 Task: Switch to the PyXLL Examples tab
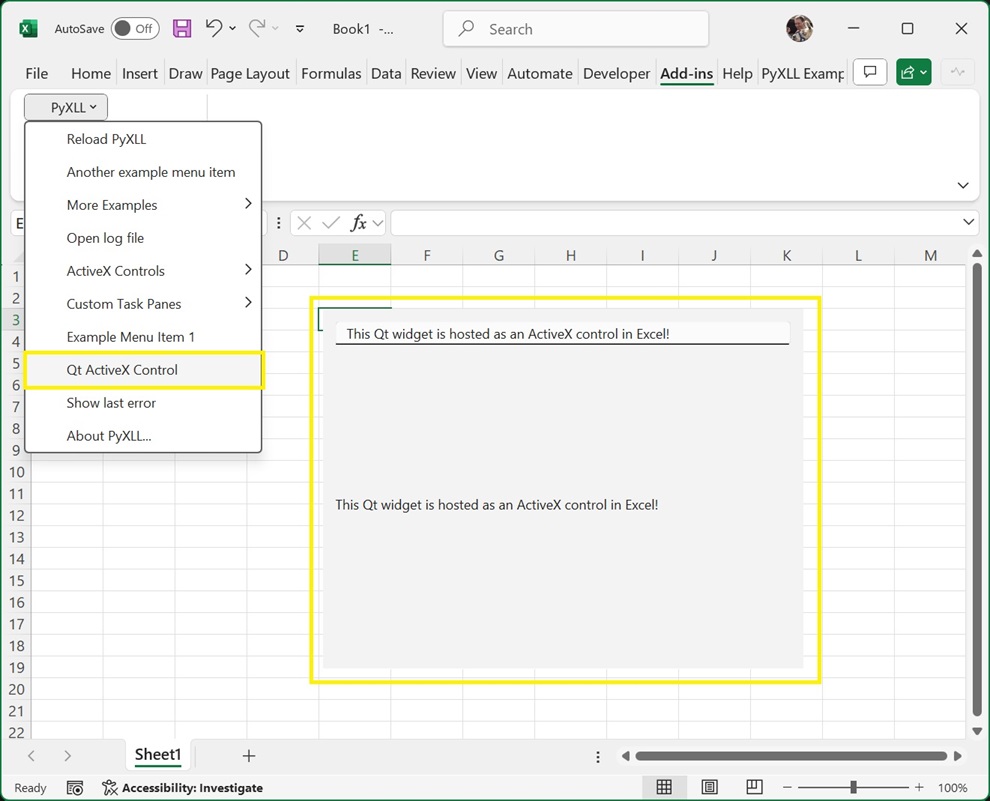(802, 74)
